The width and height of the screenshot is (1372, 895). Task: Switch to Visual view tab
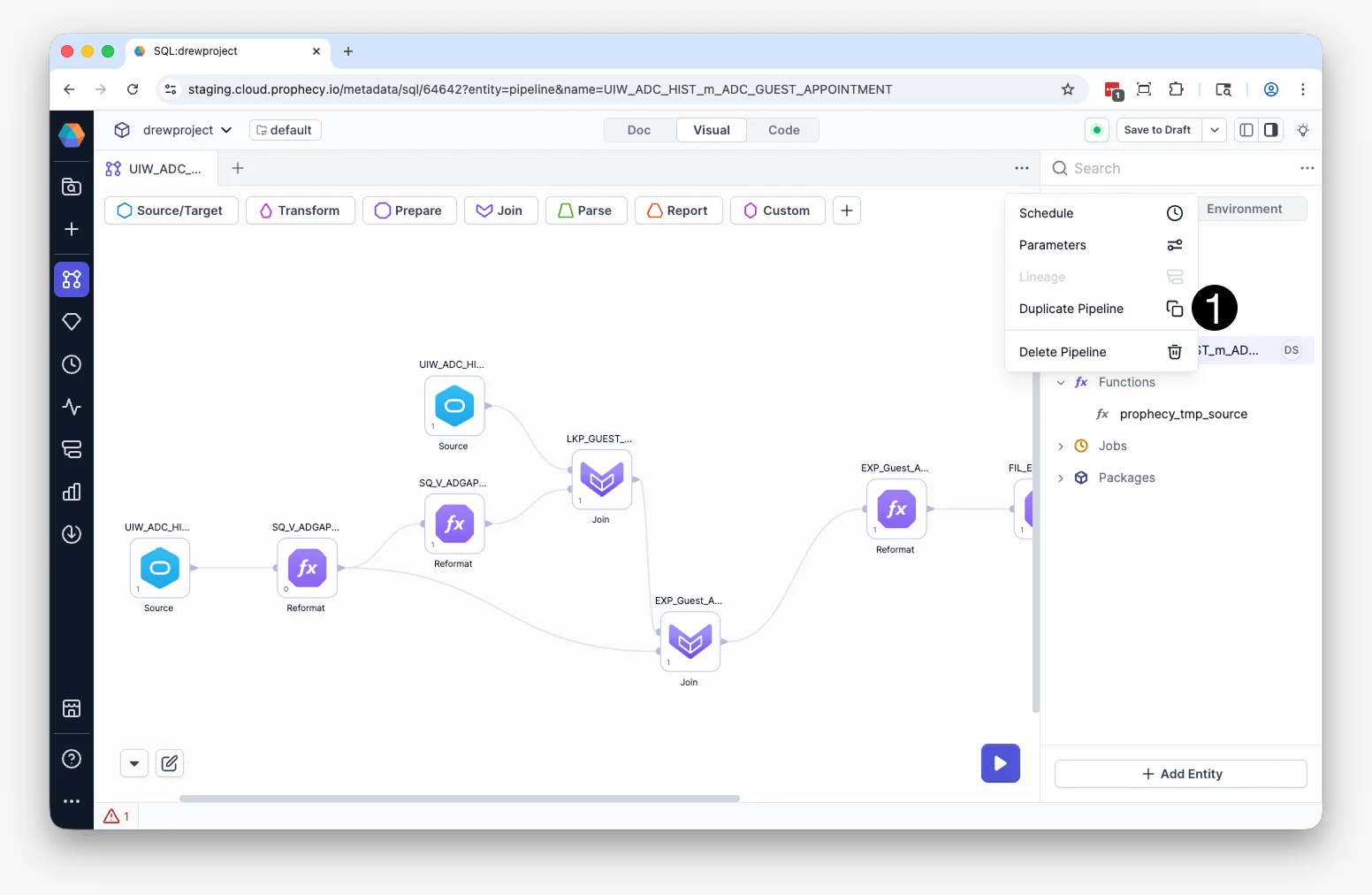712,130
